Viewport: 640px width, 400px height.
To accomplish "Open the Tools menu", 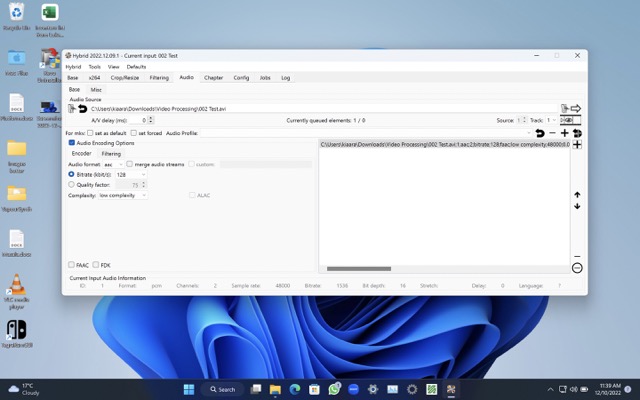I will pyautogui.click(x=94, y=66).
